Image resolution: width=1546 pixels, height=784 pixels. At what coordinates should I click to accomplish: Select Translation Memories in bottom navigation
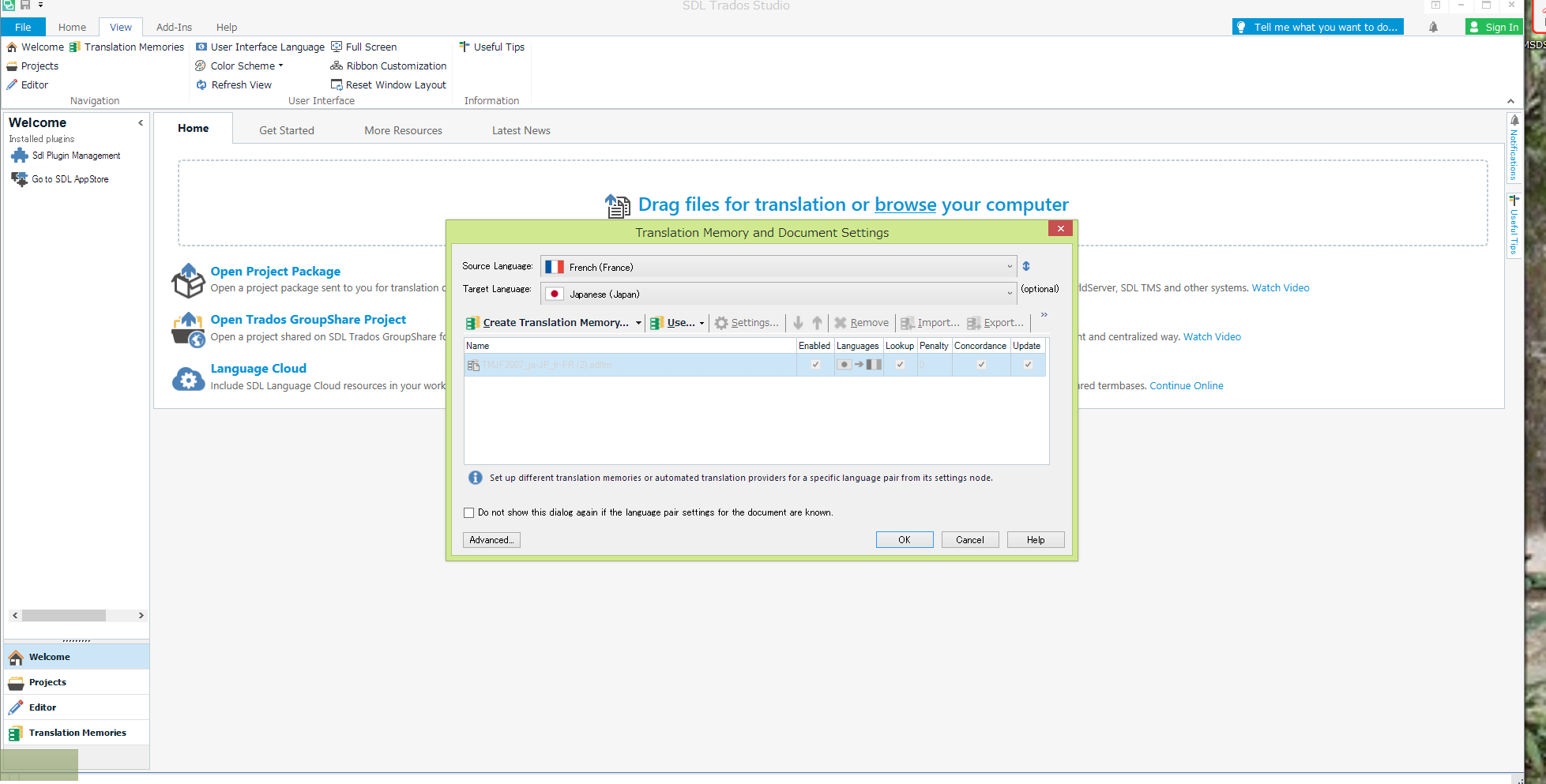pos(77,733)
